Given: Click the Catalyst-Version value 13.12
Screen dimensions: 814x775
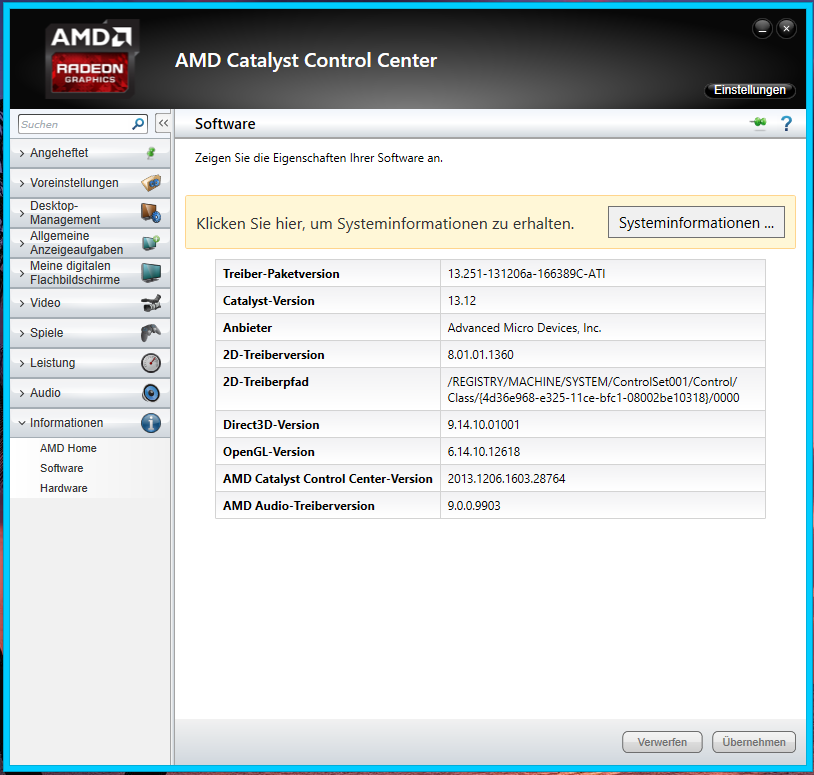Looking at the screenshot, I should coord(462,301).
